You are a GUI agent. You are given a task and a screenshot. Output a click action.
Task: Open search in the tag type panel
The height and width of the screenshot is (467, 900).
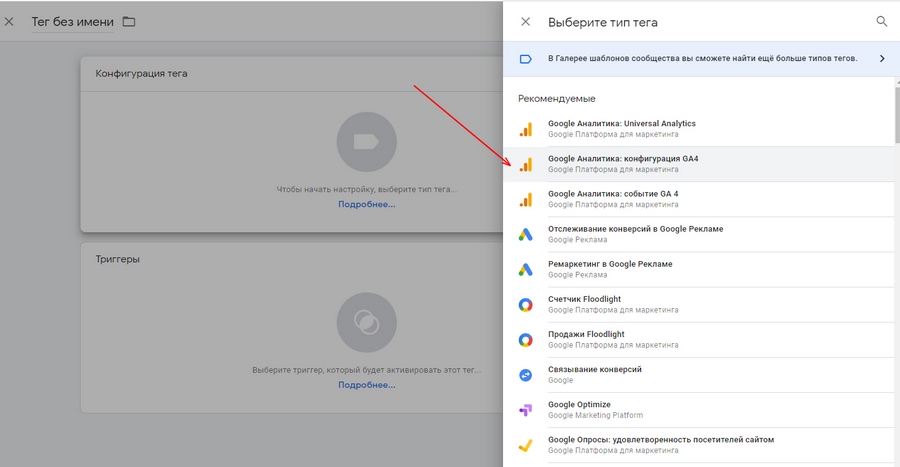[x=882, y=22]
